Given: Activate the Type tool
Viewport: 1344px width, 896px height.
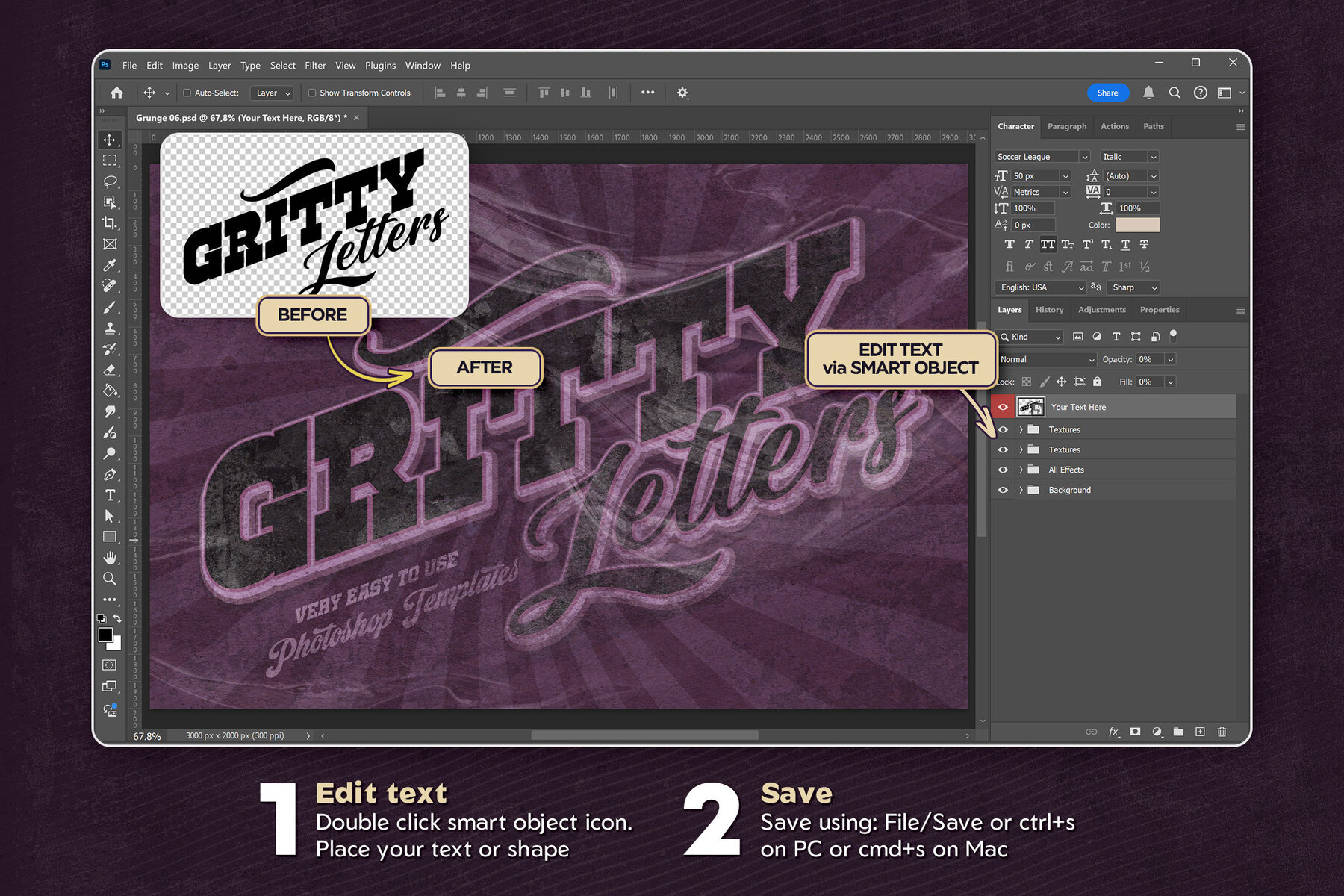Looking at the screenshot, I should [x=111, y=495].
